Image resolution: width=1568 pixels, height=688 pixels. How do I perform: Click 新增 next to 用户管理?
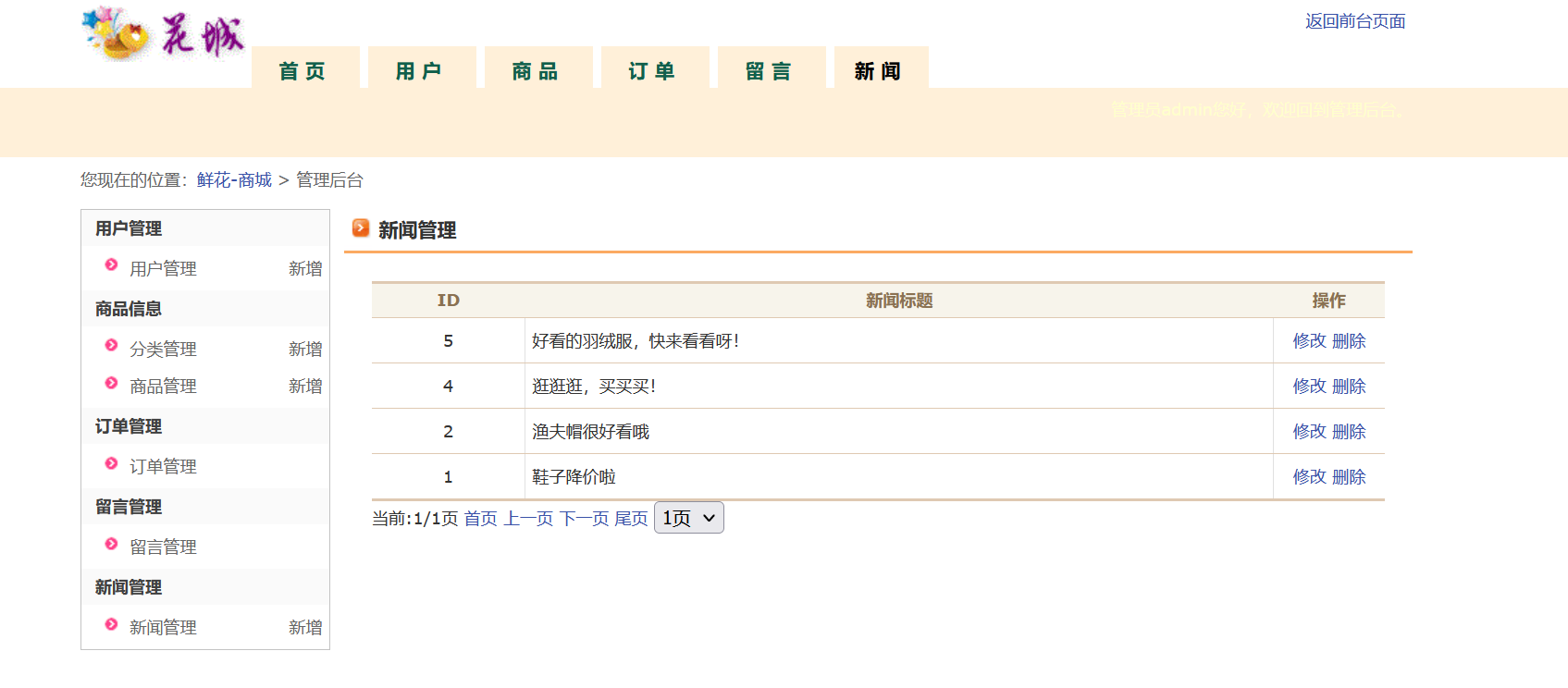[x=305, y=269]
